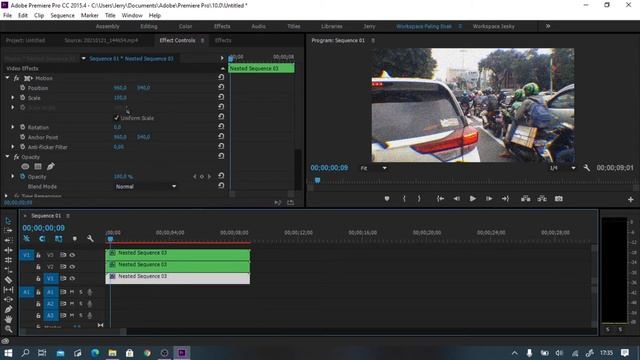Screen dimensions: 640x360
Task: Toggle Position stopwatch animation
Action: click(23, 88)
